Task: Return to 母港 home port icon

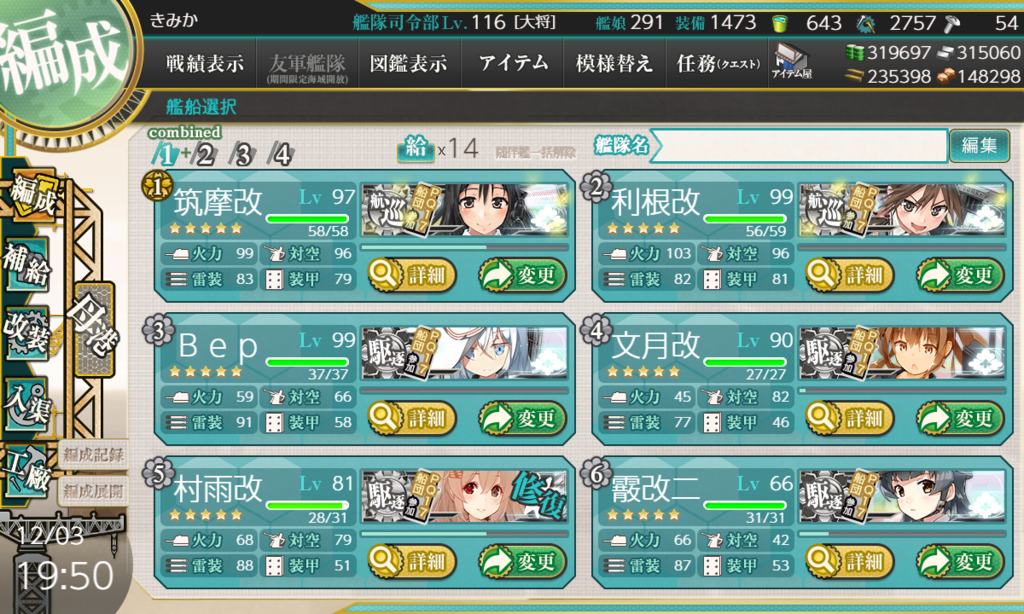Action: click(95, 329)
